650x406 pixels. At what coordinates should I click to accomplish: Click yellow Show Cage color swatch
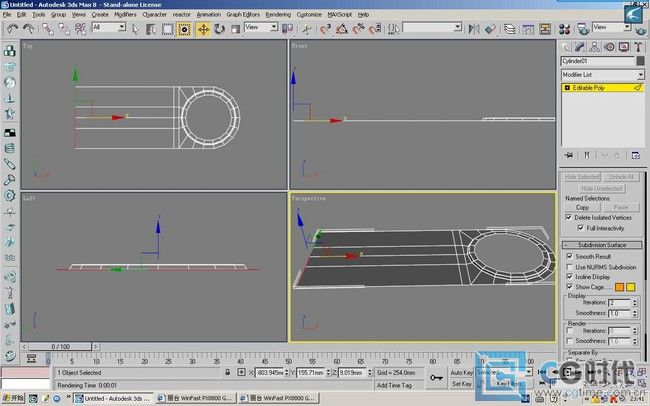[x=631, y=287]
